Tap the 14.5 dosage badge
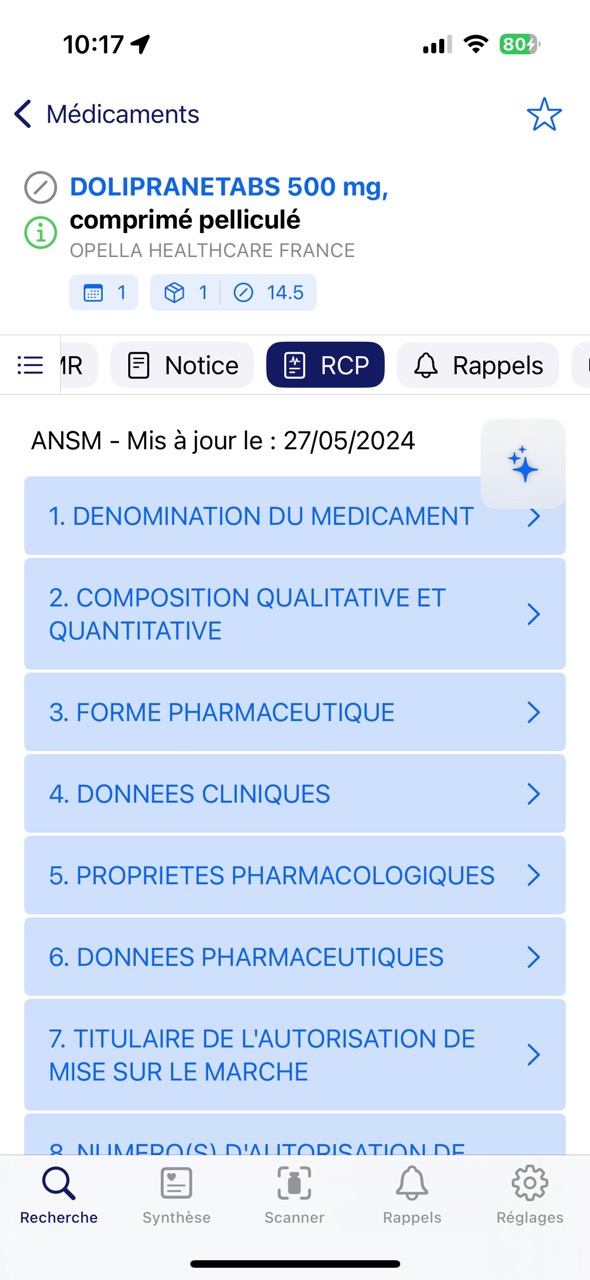Viewport: 590px width, 1280px height. (x=285, y=292)
